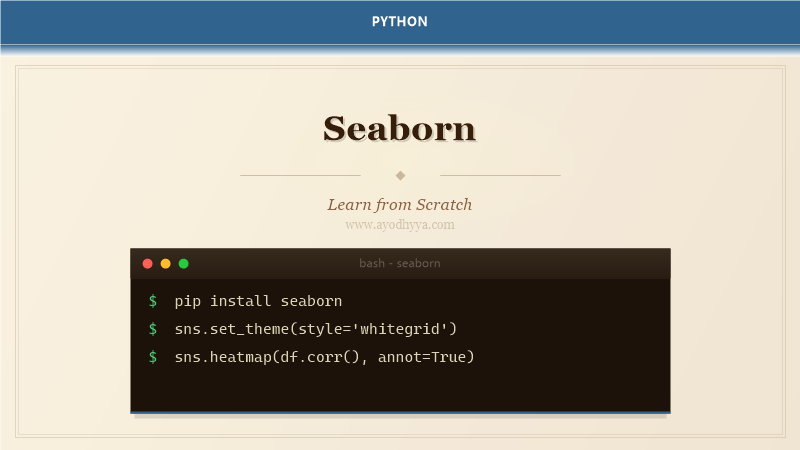Click the green maximize dot in the terminal
Viewport: 800px width, 450px height.
(x=184, y=264)
